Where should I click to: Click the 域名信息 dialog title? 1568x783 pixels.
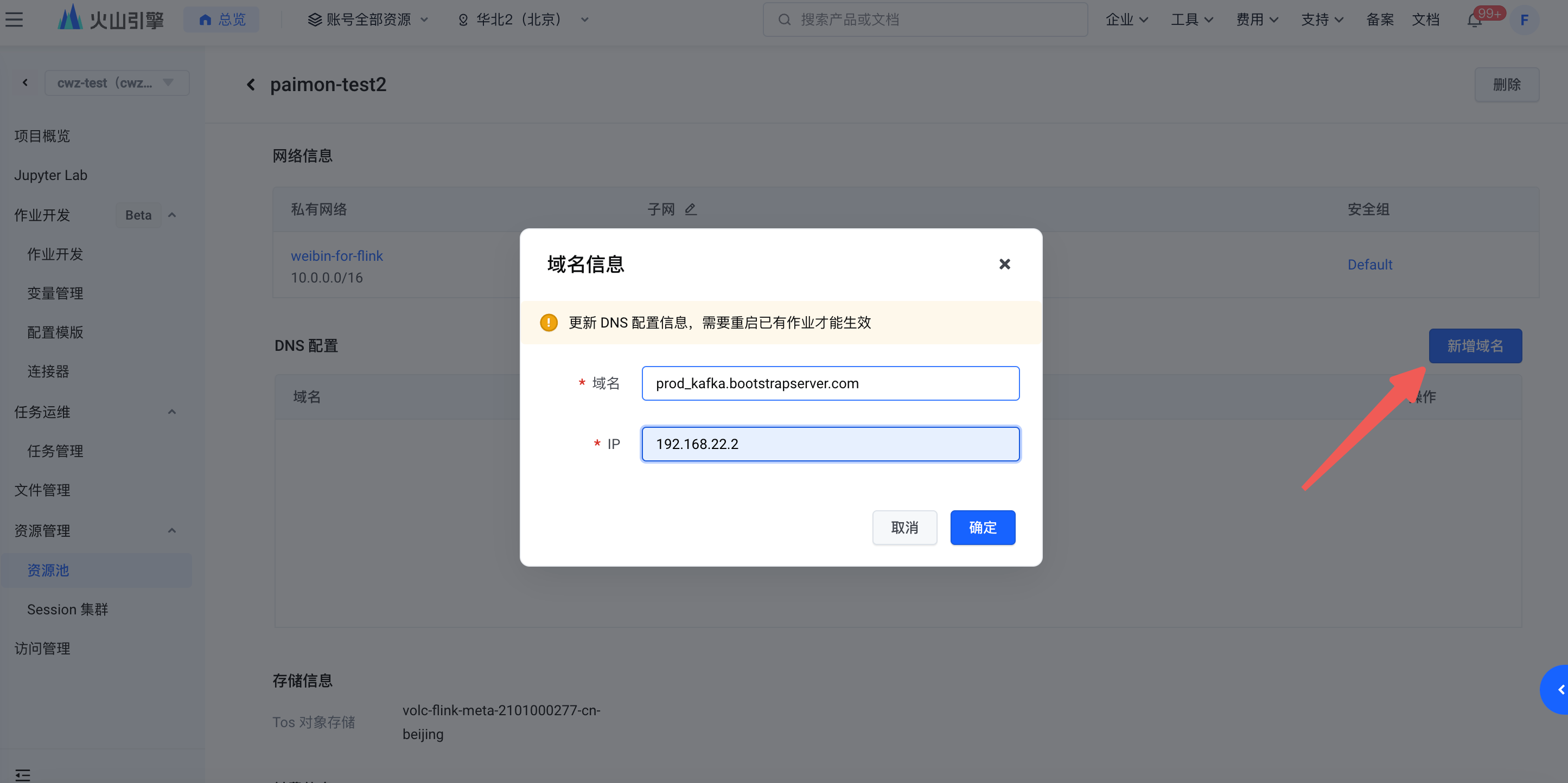585,264
